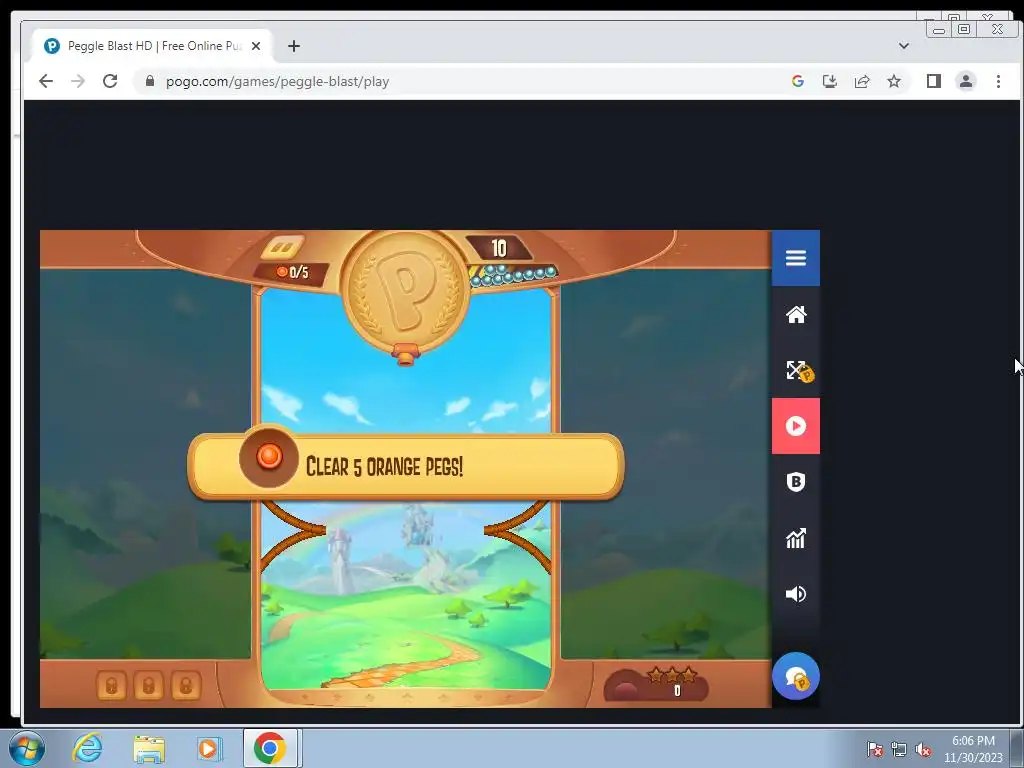This screenshot has width=1024, height=768.
Task: Mute sound with the speaker icon
Action: click(795, 594)
